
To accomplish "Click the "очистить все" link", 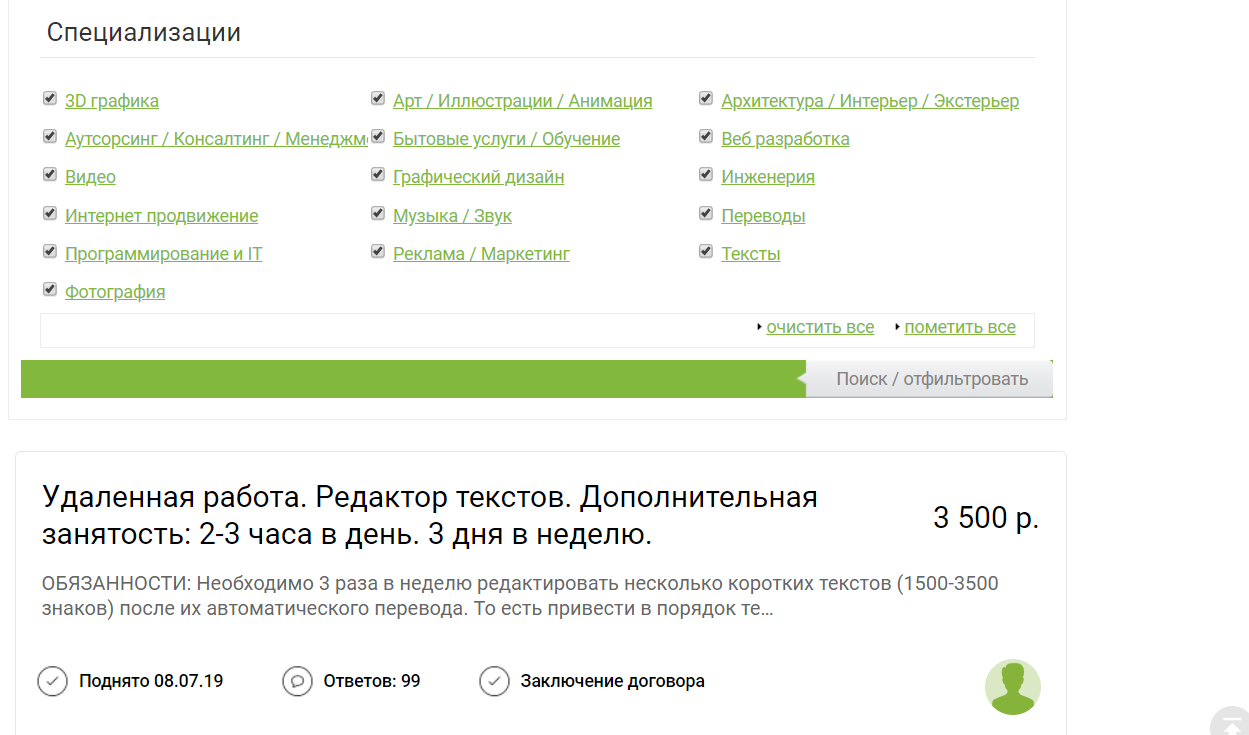I will pyautogui.click(x=820, y=327).
